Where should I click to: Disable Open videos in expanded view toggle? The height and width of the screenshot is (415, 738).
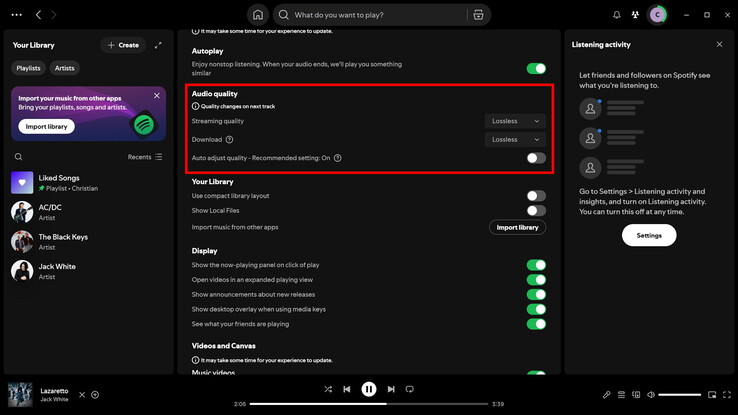(536, 279)
